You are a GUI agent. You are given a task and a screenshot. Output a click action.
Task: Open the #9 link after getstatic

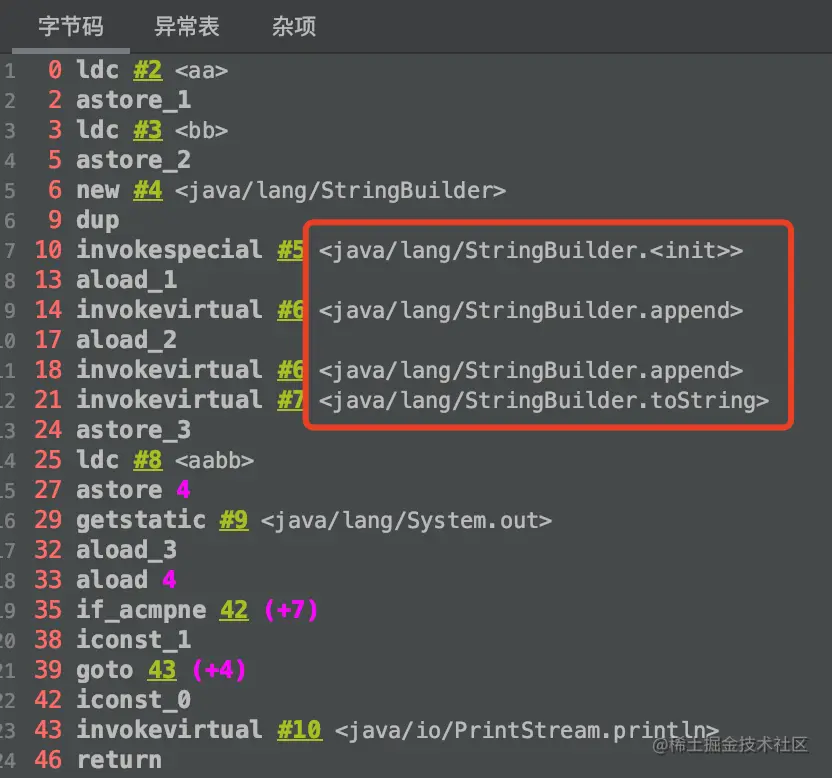[x=234, y=520]
